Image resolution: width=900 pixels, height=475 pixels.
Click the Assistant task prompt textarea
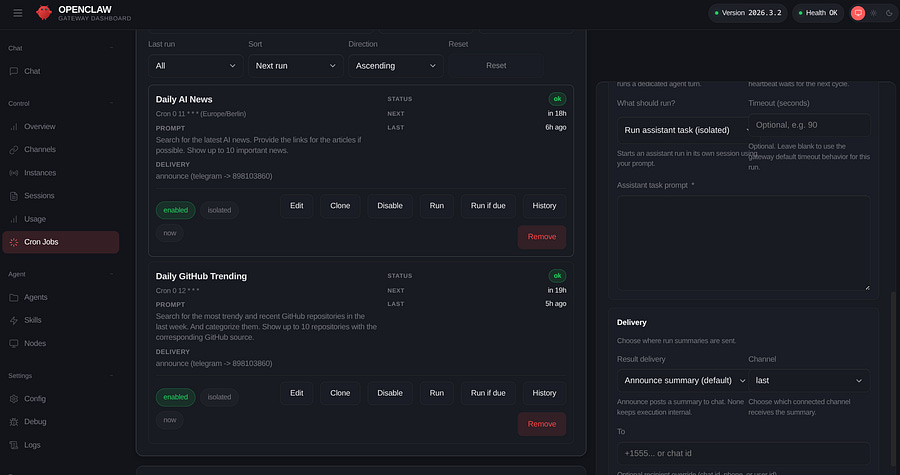pyautogui.click(x=743, y=243)
